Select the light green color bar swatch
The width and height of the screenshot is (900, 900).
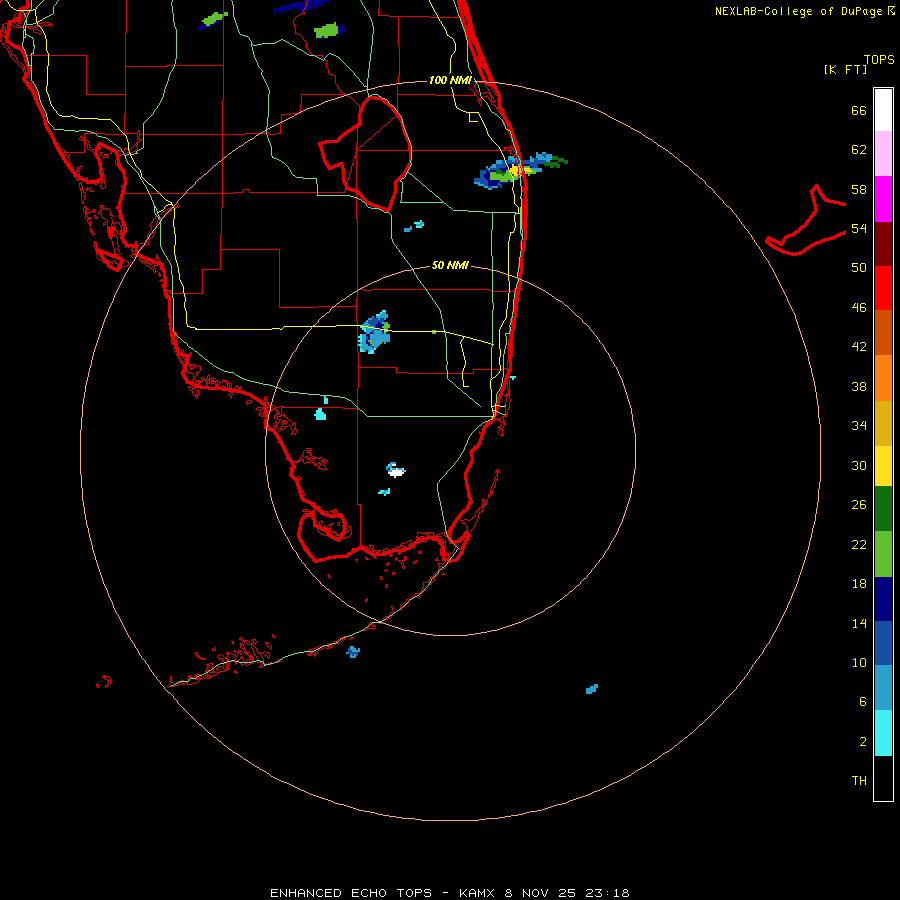pyautogui.click(x=883, y=554)
